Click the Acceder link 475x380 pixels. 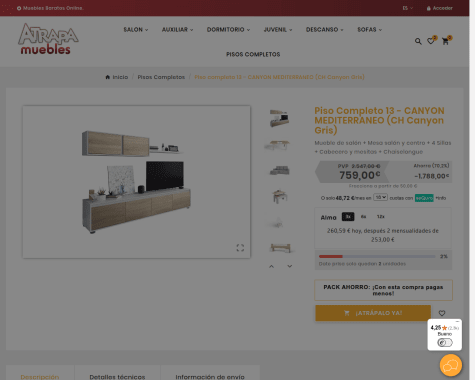coord(442,8)
